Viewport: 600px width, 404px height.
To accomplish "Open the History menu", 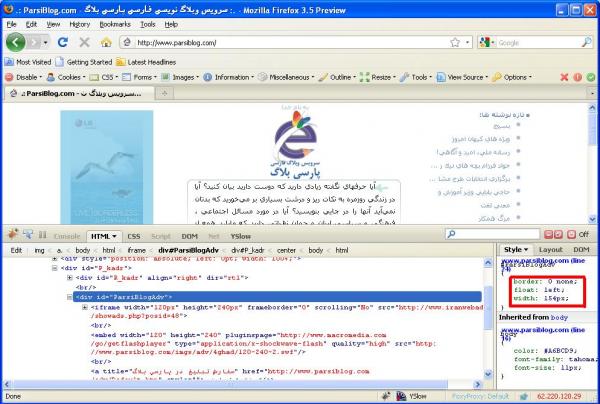I will click(80, 24).
